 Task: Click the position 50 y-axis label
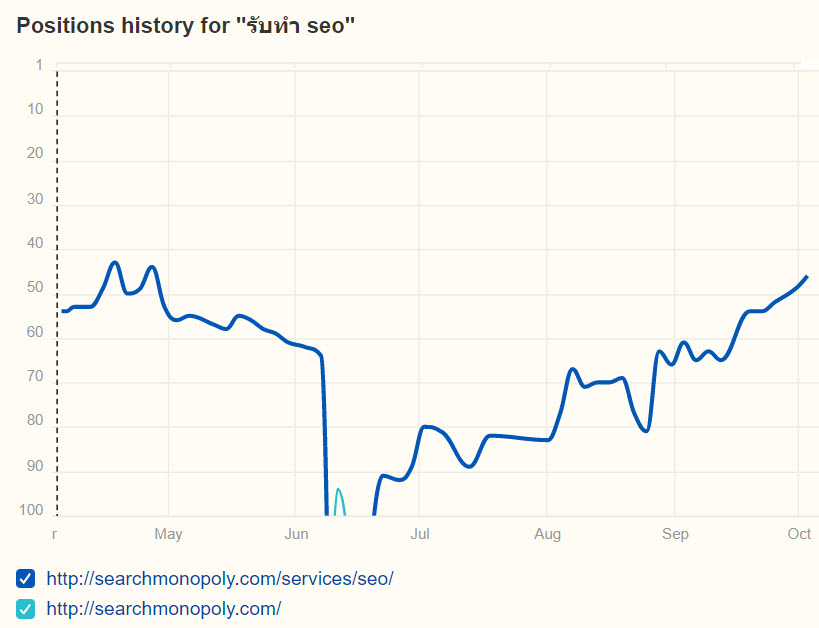(36, 288)
